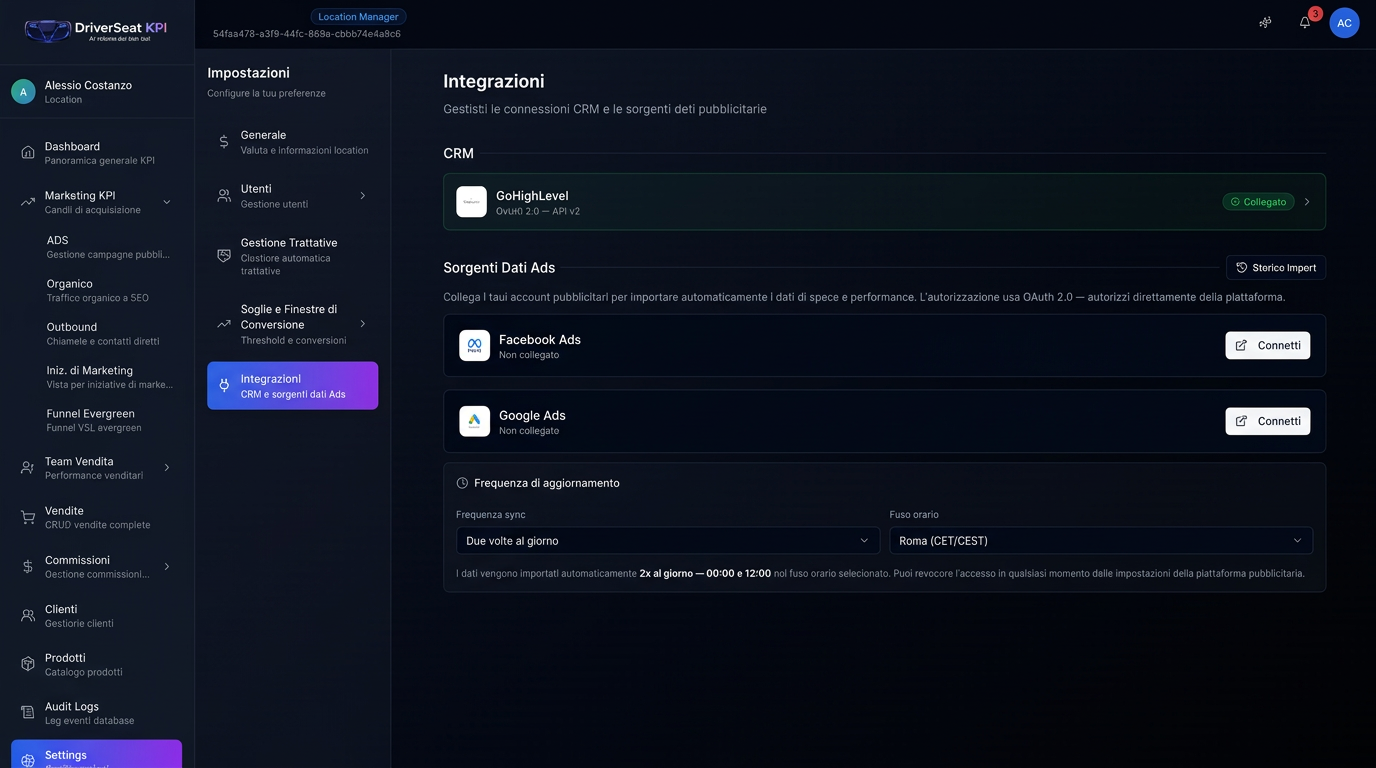1376x768 pixels.
Task: Select Gestione Trattative in settings menu
Action: (x=292, y=256)
